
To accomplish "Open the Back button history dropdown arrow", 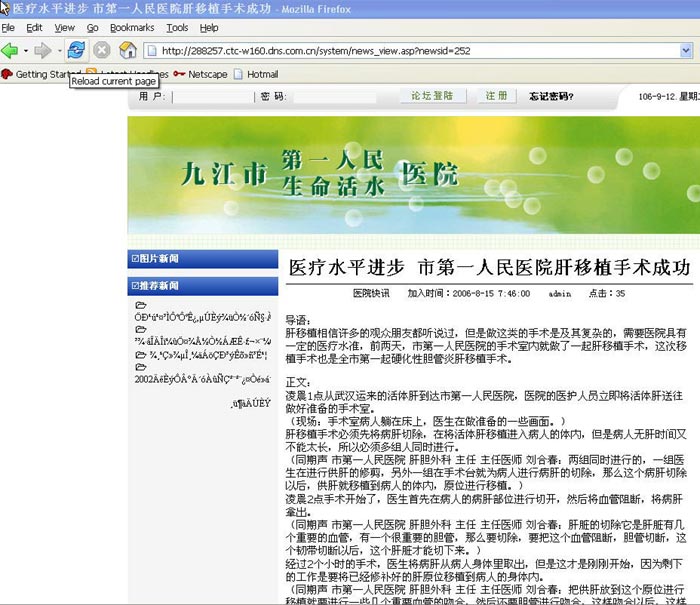I will (x=25, y=50).
